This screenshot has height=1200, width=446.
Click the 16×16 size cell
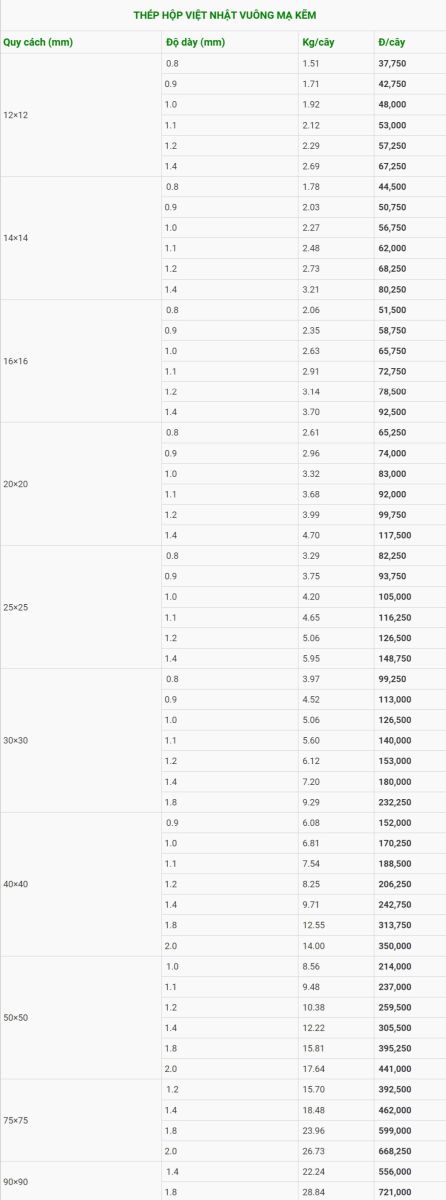(x=80, y=361)
